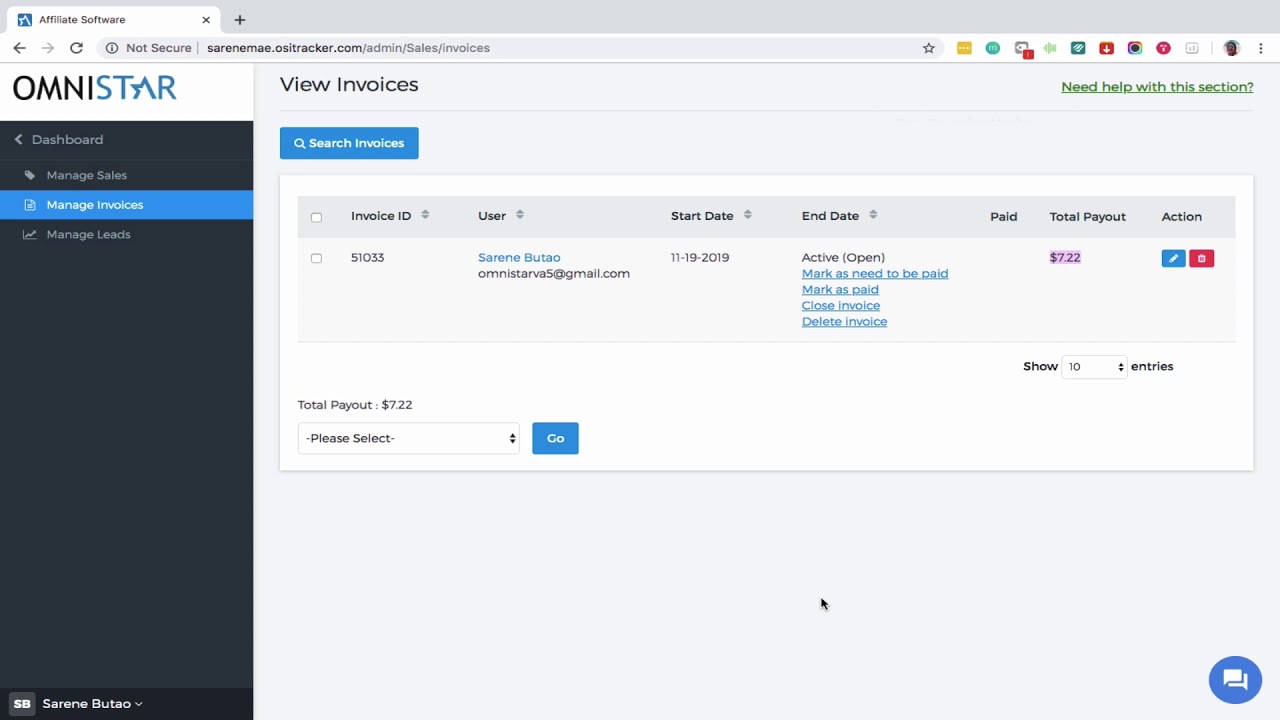Open the chat support bubble
Viewport: 1280px width, 720px height.
tap(1235, 680)
